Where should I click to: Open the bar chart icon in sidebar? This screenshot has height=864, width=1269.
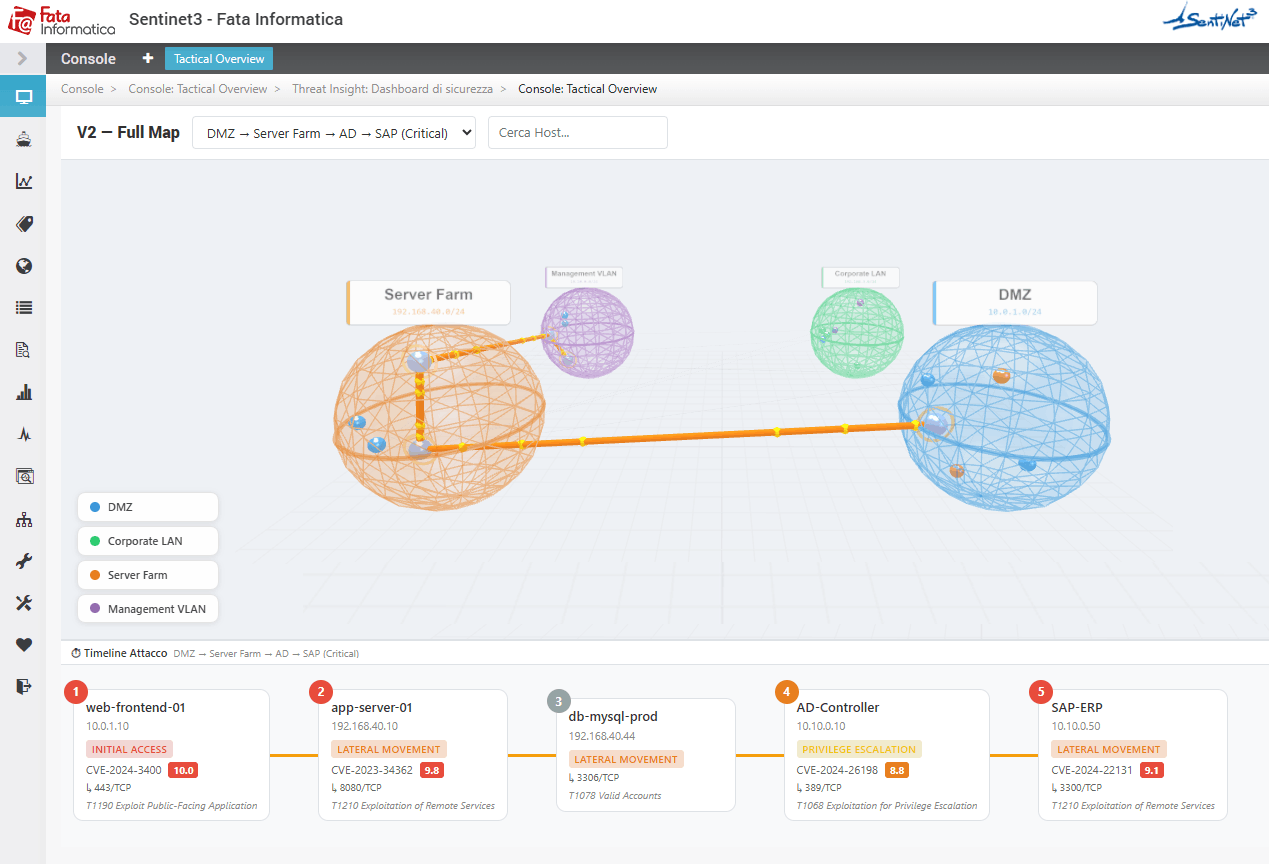point(24,392)
